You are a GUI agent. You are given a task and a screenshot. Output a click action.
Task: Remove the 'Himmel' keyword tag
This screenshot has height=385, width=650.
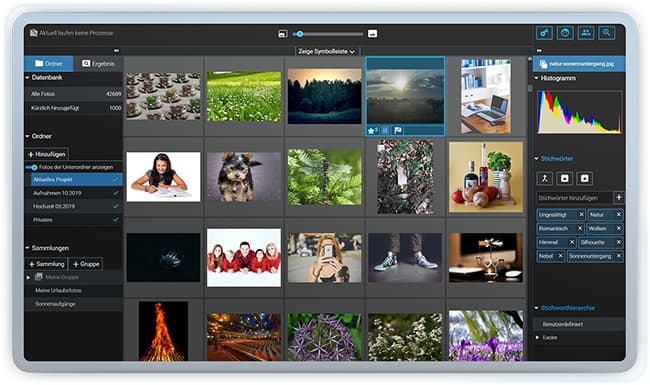pos(572,242)
